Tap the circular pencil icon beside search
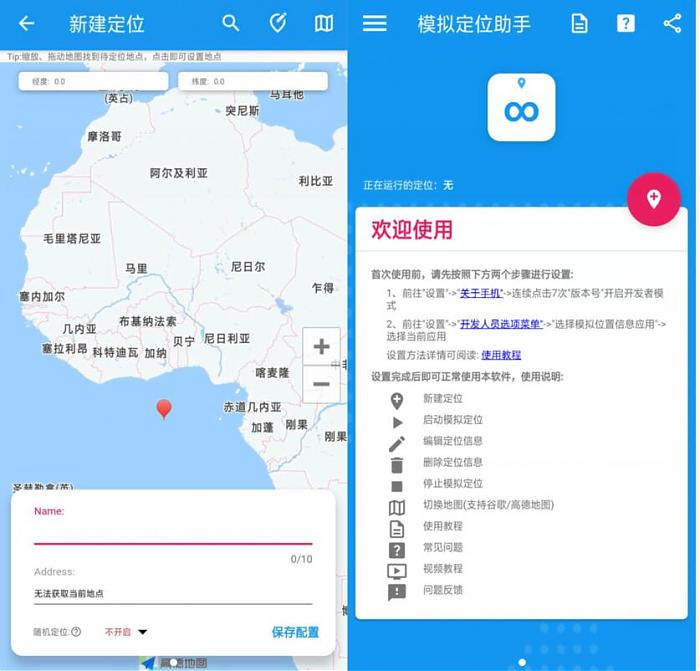700x671 pixels. (x=278, y=23)
